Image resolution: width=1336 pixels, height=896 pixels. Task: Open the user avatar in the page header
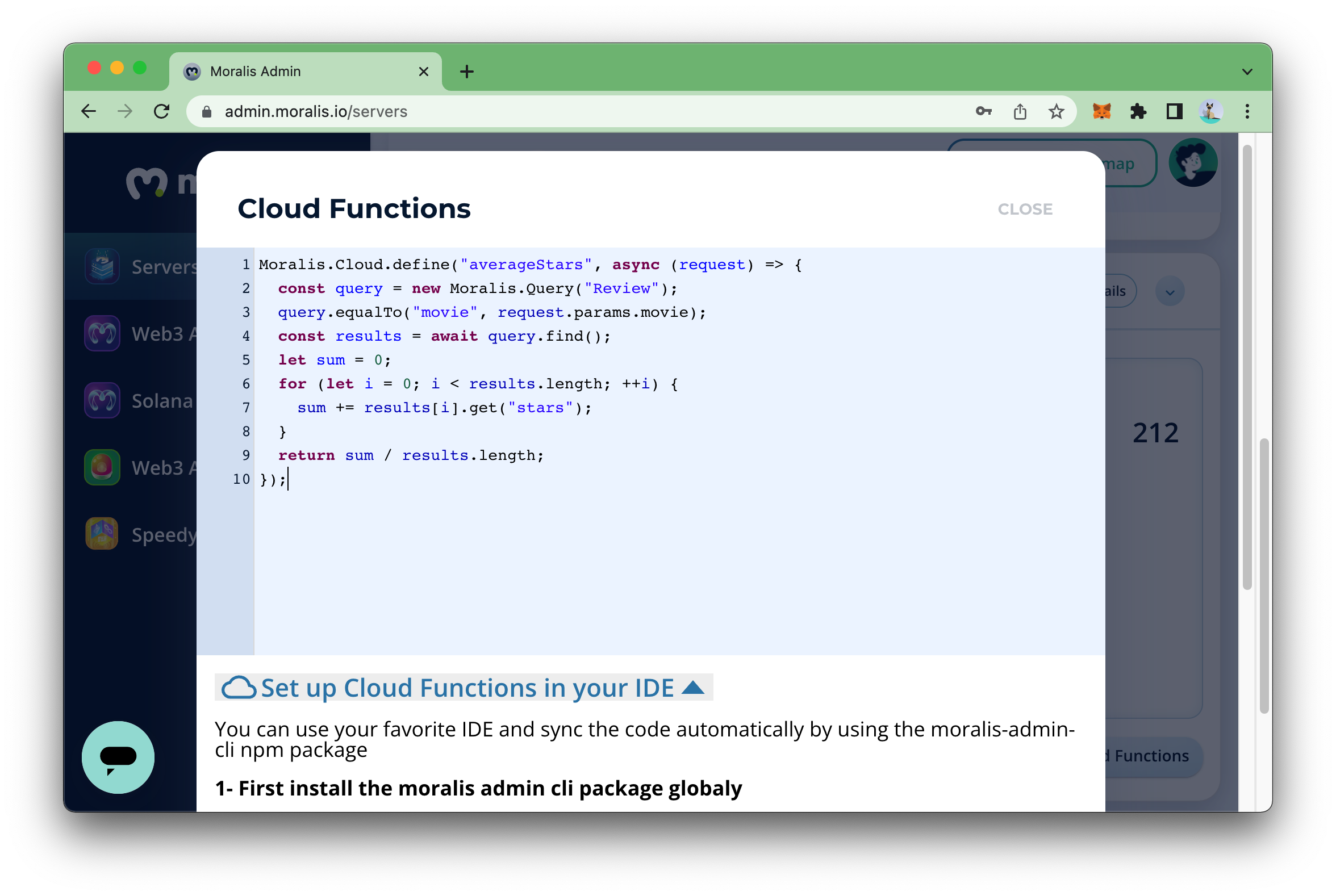1193,163
